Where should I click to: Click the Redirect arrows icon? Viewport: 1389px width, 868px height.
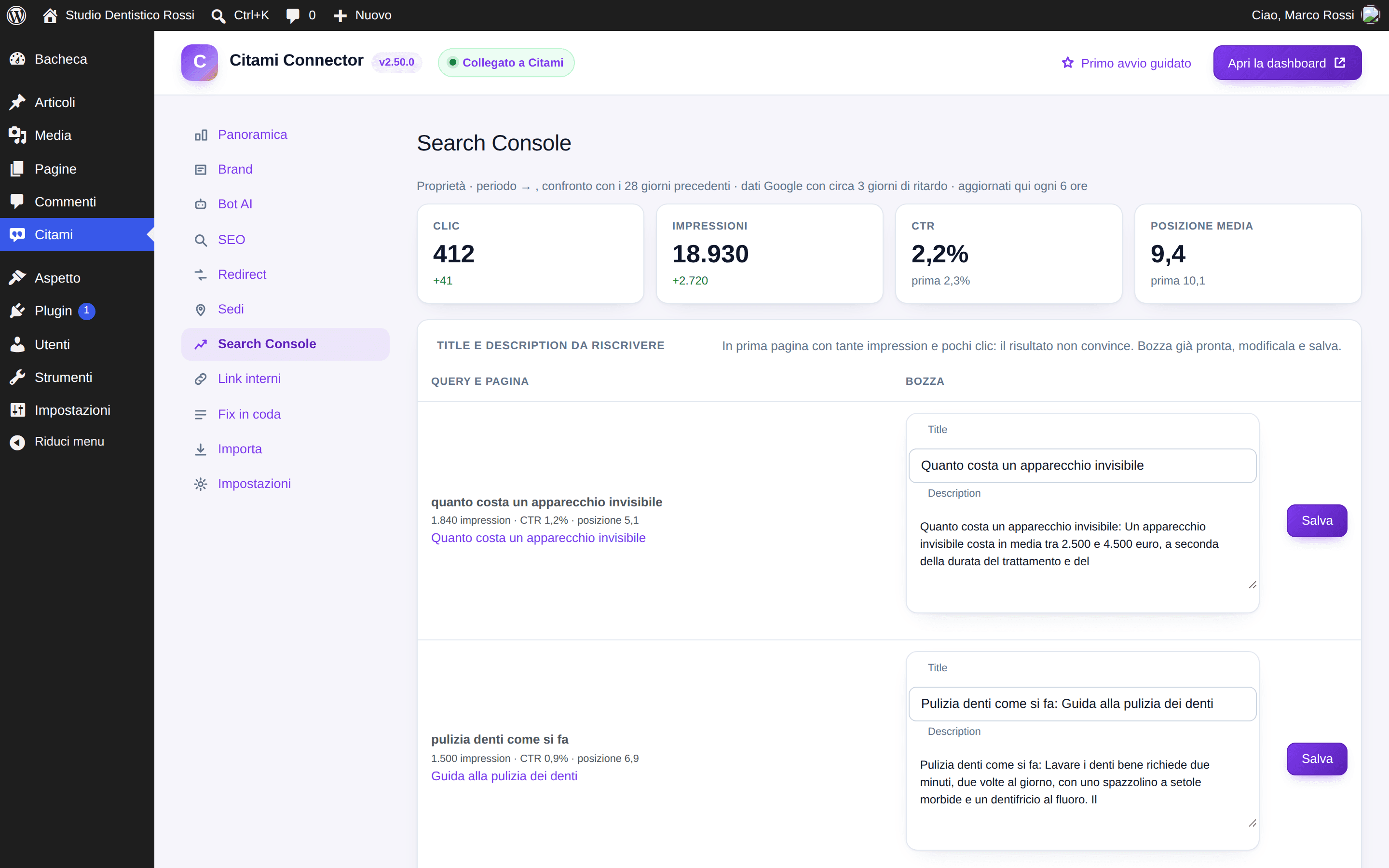(200, 275)
